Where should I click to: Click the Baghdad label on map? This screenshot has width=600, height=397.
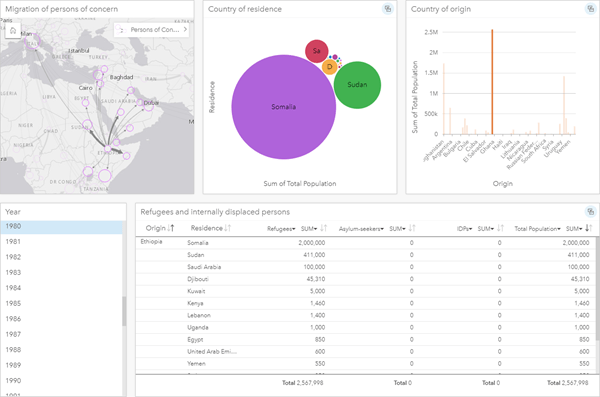[x=121, y=77]
